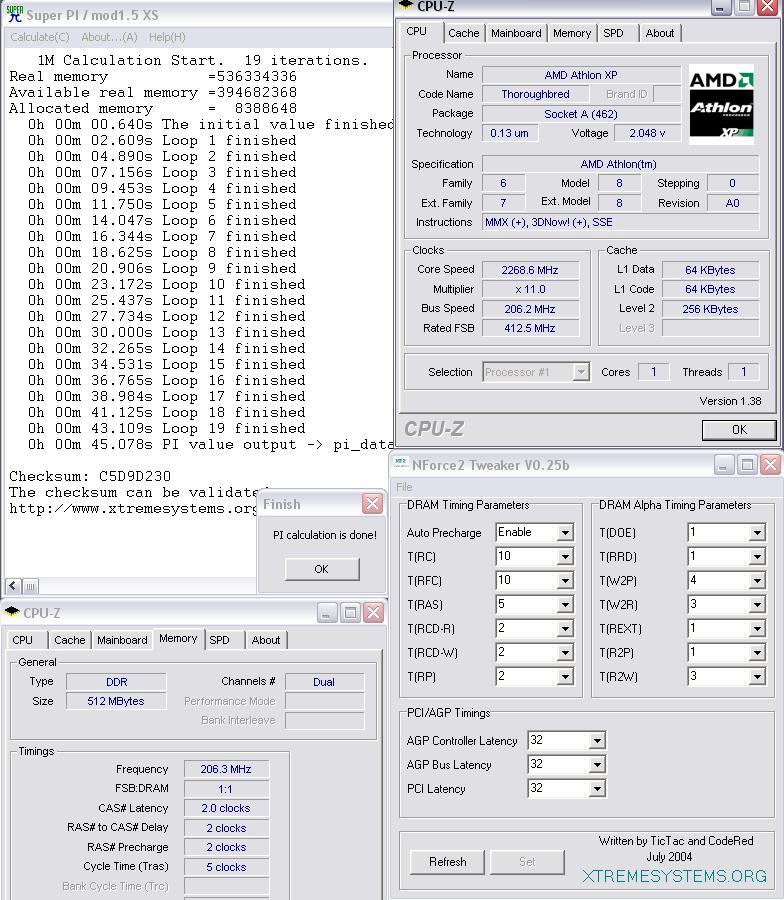Open Calculate menu in Super PI
The width and height of the screenshot is (784, 900).
click(40, 37)
